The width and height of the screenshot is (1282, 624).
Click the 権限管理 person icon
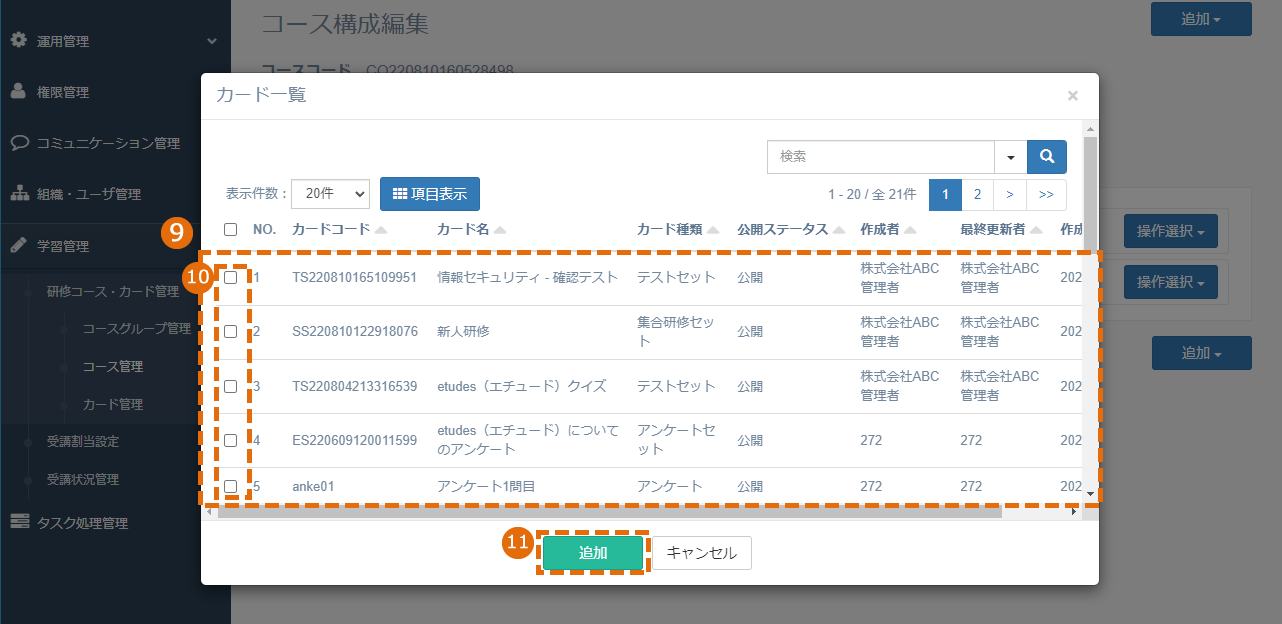(x=19, y=91)
